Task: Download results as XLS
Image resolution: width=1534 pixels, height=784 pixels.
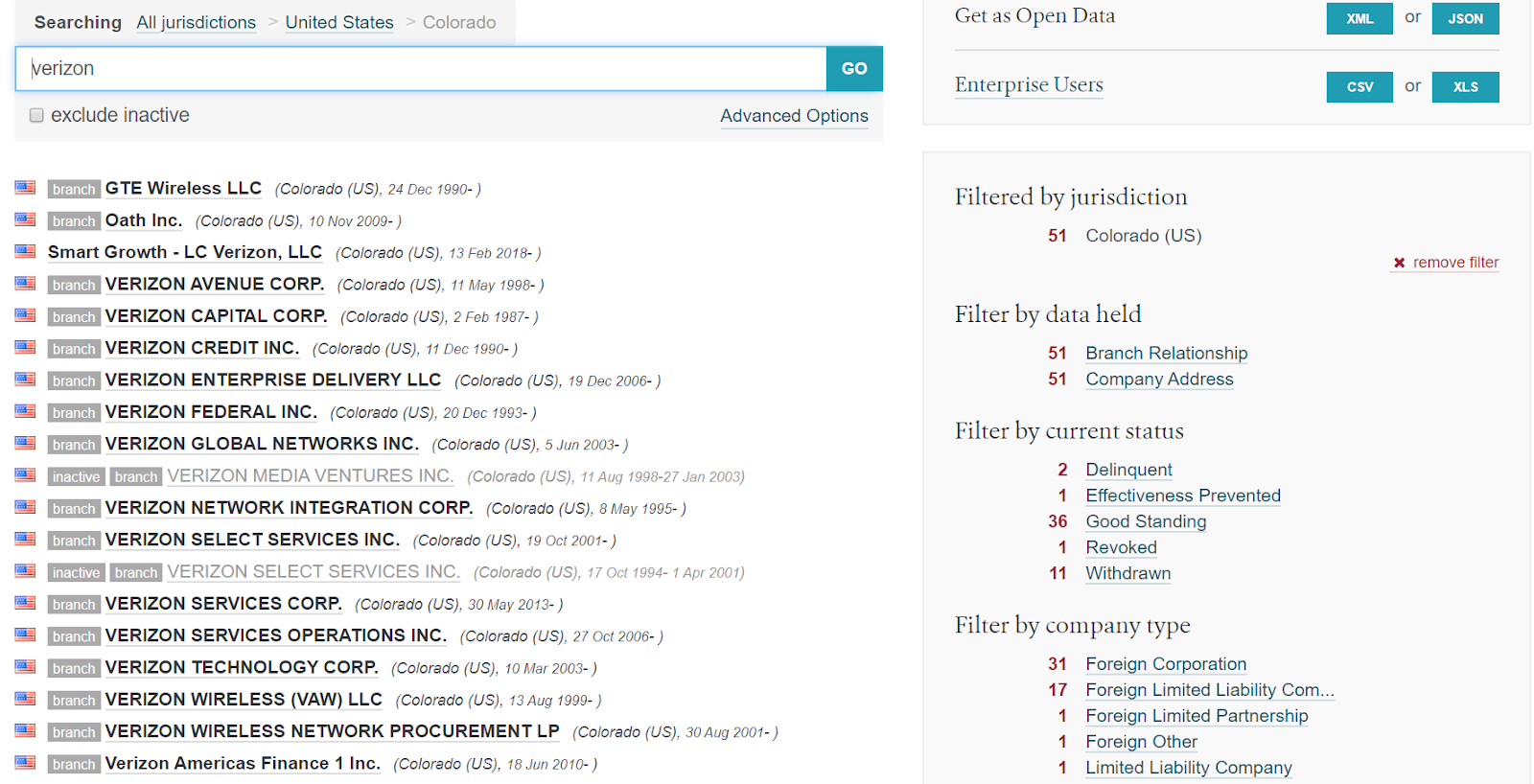Action: pos(1465,87)
